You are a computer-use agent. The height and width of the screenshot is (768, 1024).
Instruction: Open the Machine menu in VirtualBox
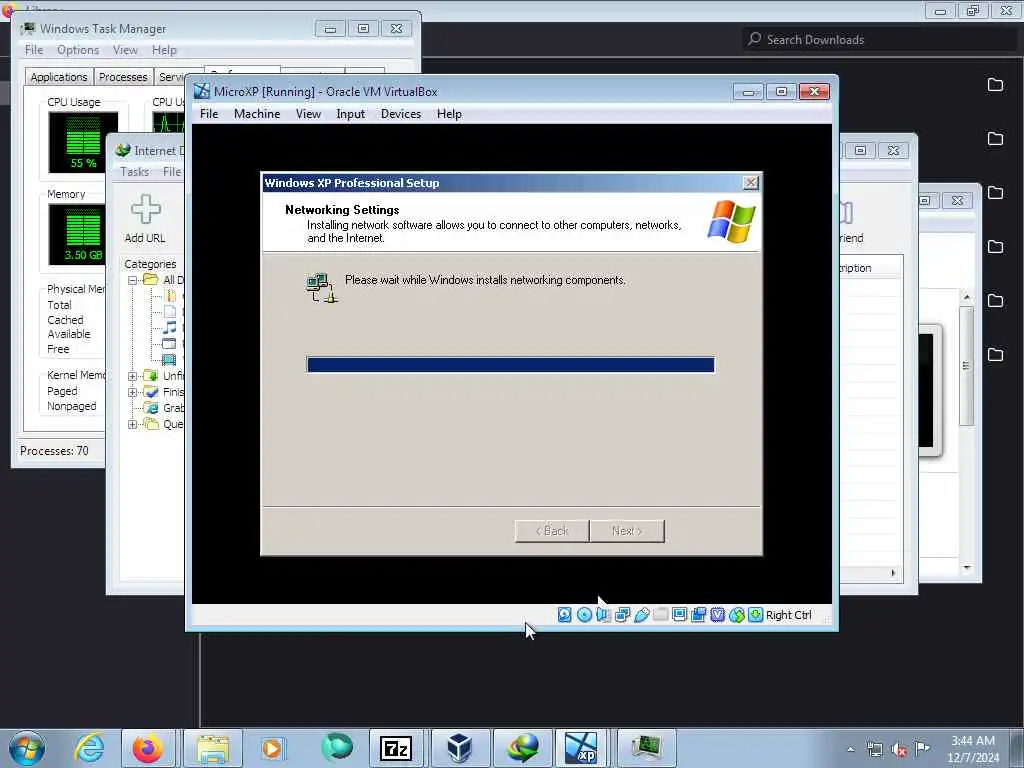tap(257, 114)
